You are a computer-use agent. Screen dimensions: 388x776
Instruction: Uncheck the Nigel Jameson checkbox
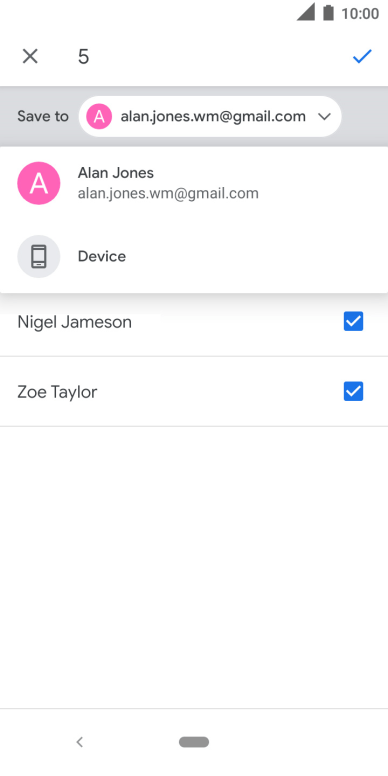(353, 322)
